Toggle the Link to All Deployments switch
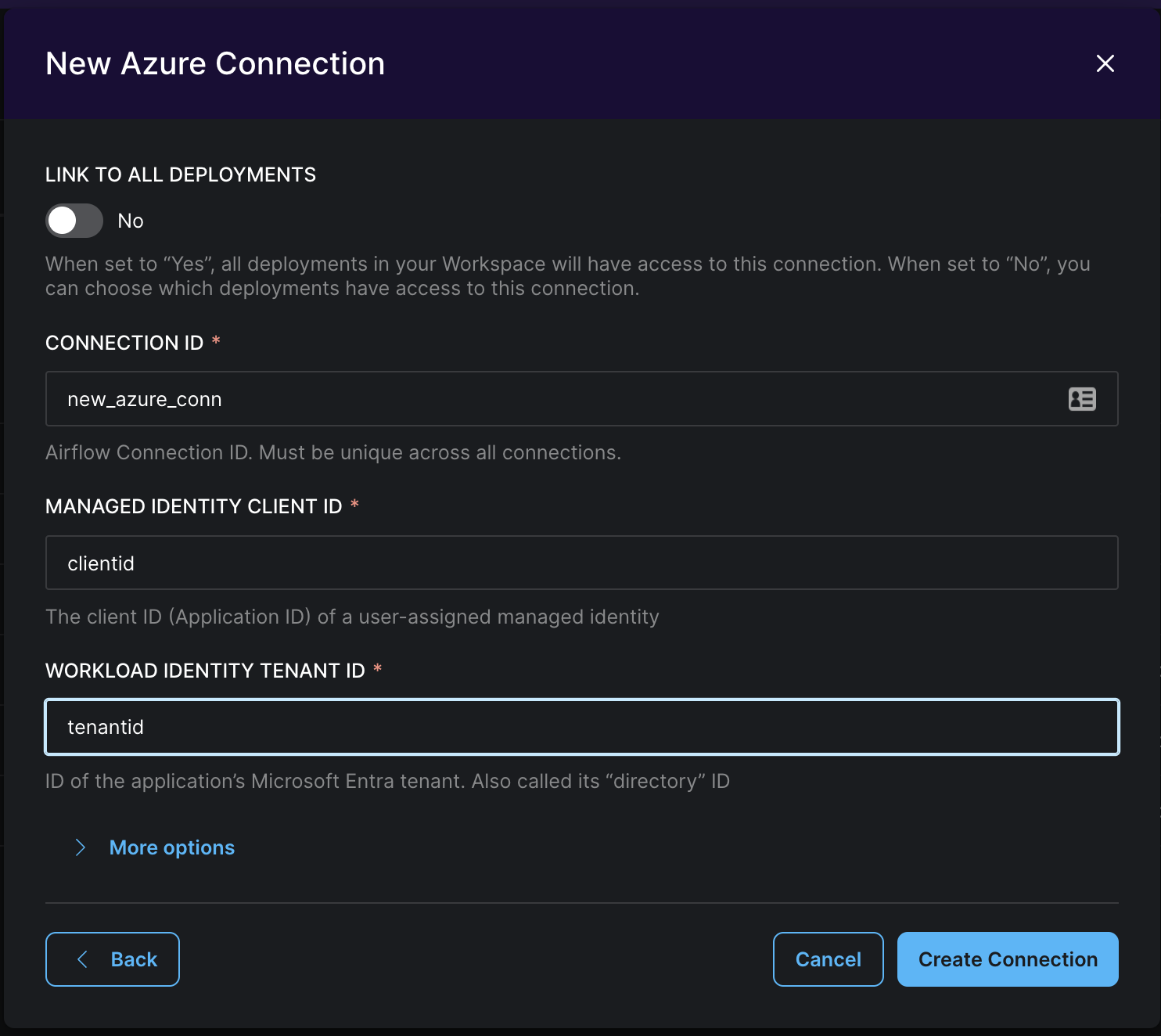Image resolution: width=1161 pixels, height=1036 pixels. pyautogui.click(x=74, y=221)
